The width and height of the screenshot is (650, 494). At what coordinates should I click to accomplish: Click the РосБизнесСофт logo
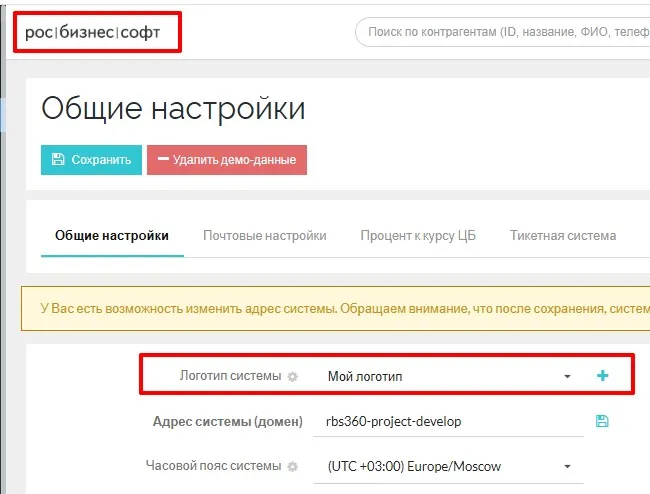point(98,33)
